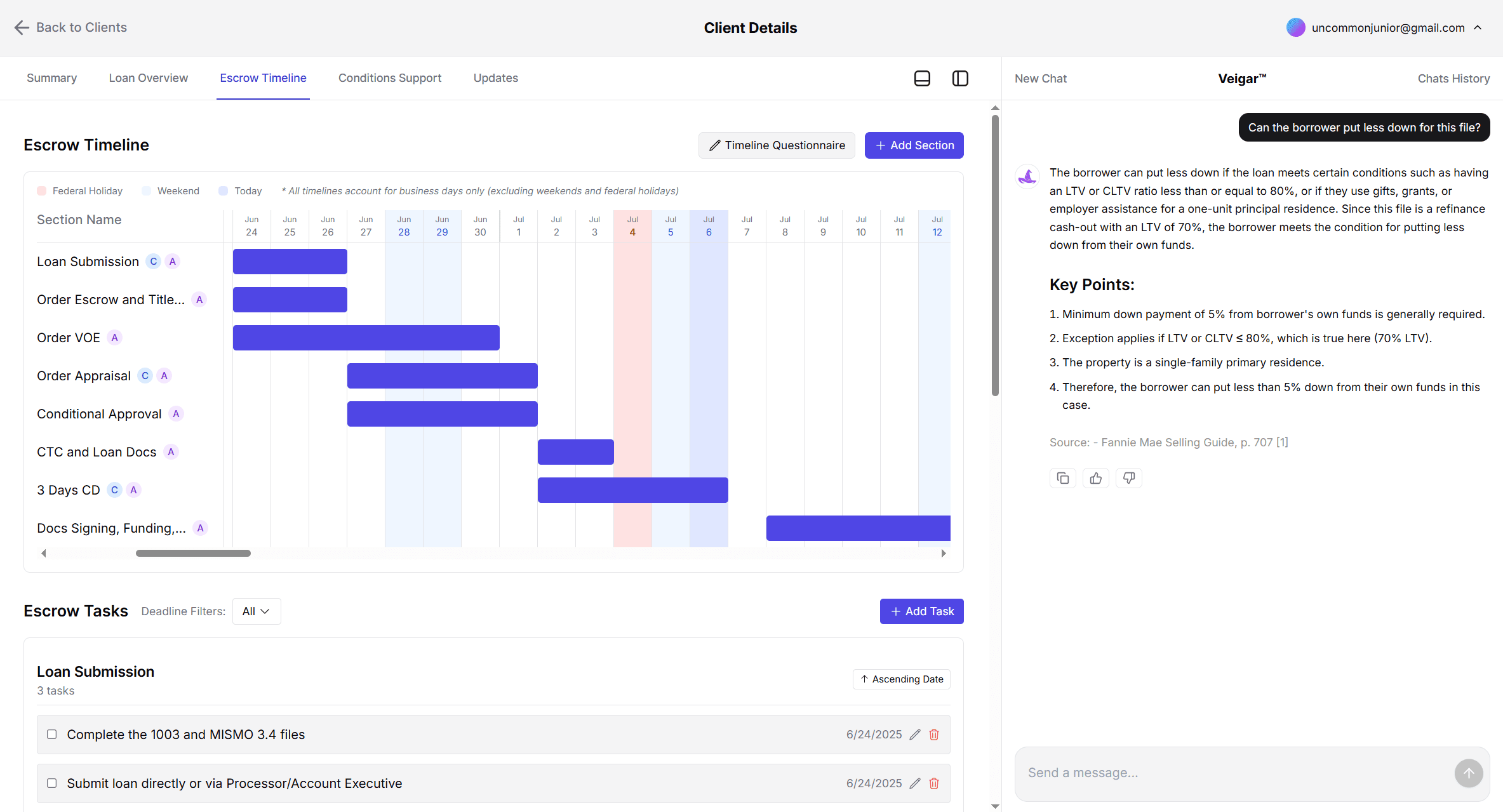Click the 'Can the borrower put less down' message bubble
The height and width of the screenshot is (812, 1503).
pyautogui.click(x=1364, y=128)
